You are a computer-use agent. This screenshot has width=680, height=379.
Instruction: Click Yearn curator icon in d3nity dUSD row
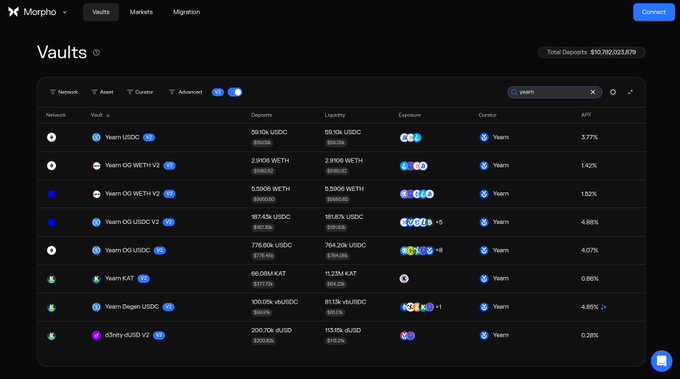[484, 335]
